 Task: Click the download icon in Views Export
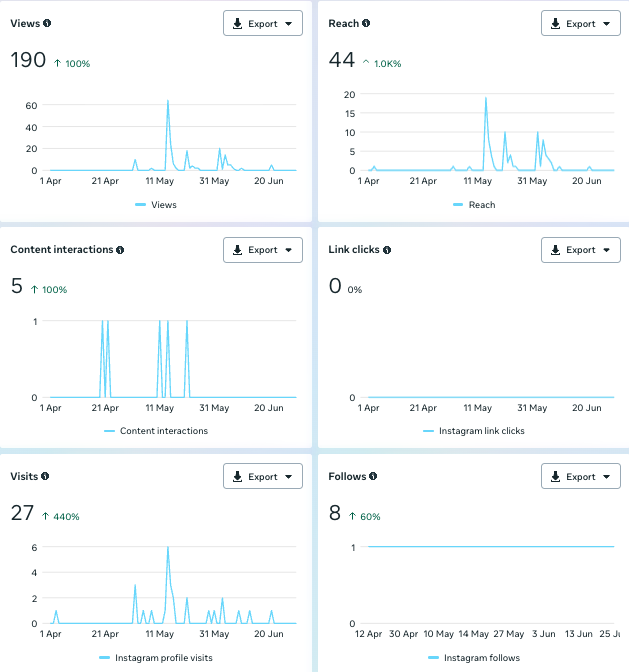pos(237,24)
